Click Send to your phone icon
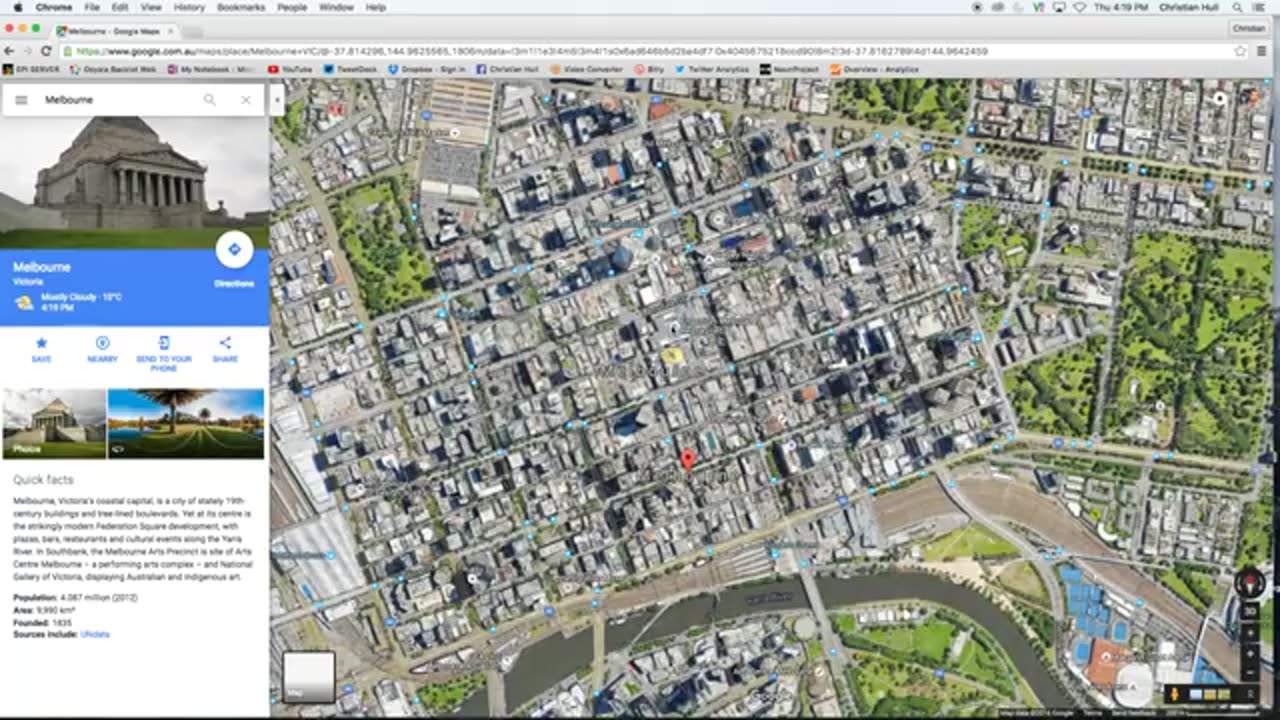 [164, 343]
